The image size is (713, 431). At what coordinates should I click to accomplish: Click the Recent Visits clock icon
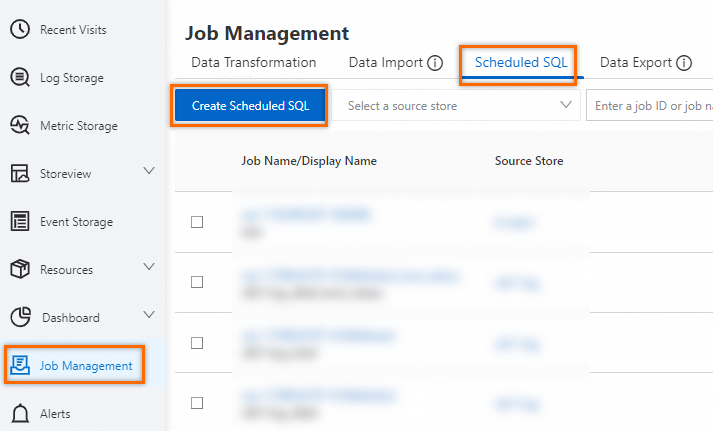pos(20,29)
